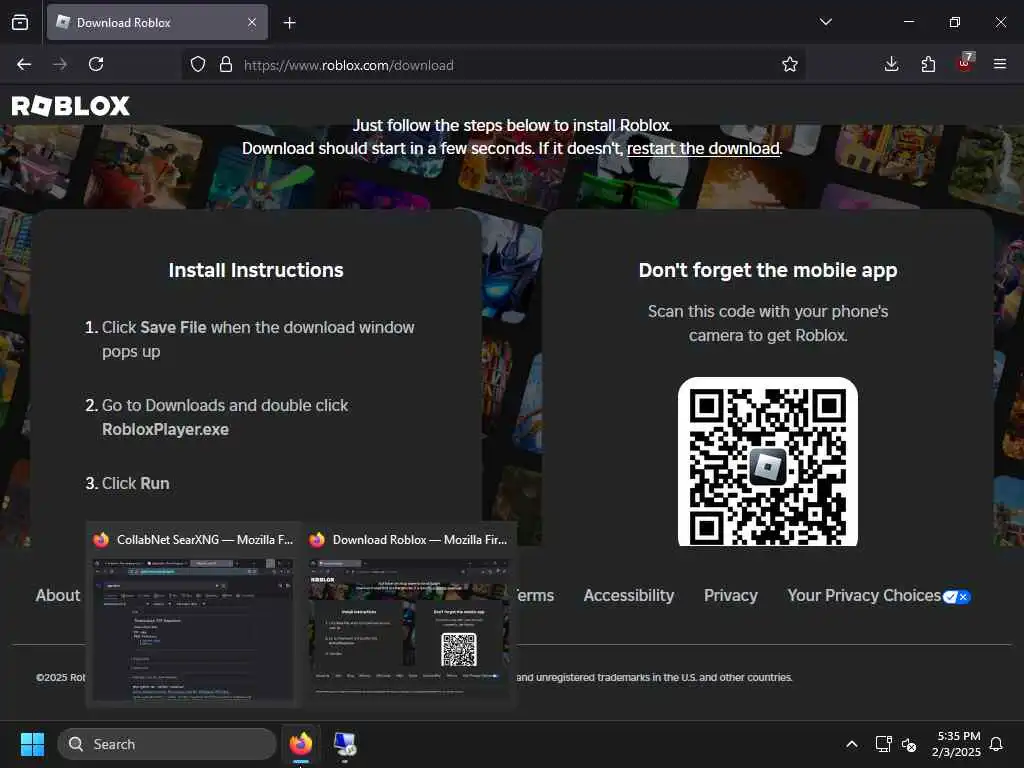Open the Accessibility footer link

(628, 595)
